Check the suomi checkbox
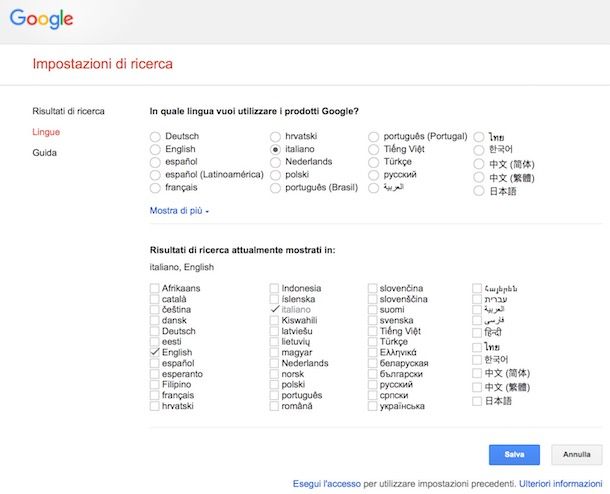This screenshot has height=494, width=610. [x=373, y=310]
